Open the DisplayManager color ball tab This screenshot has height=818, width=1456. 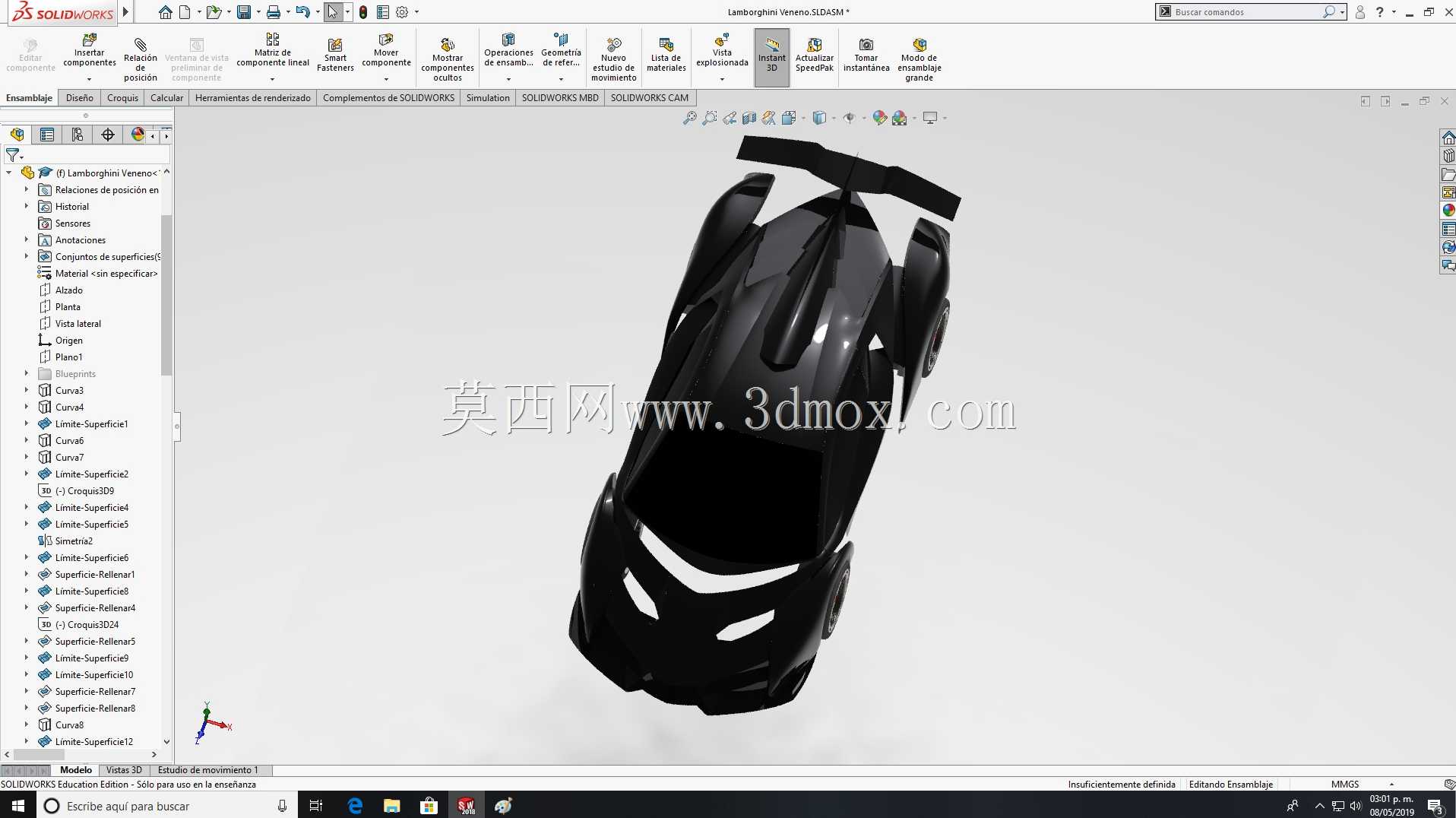[138, 135]
